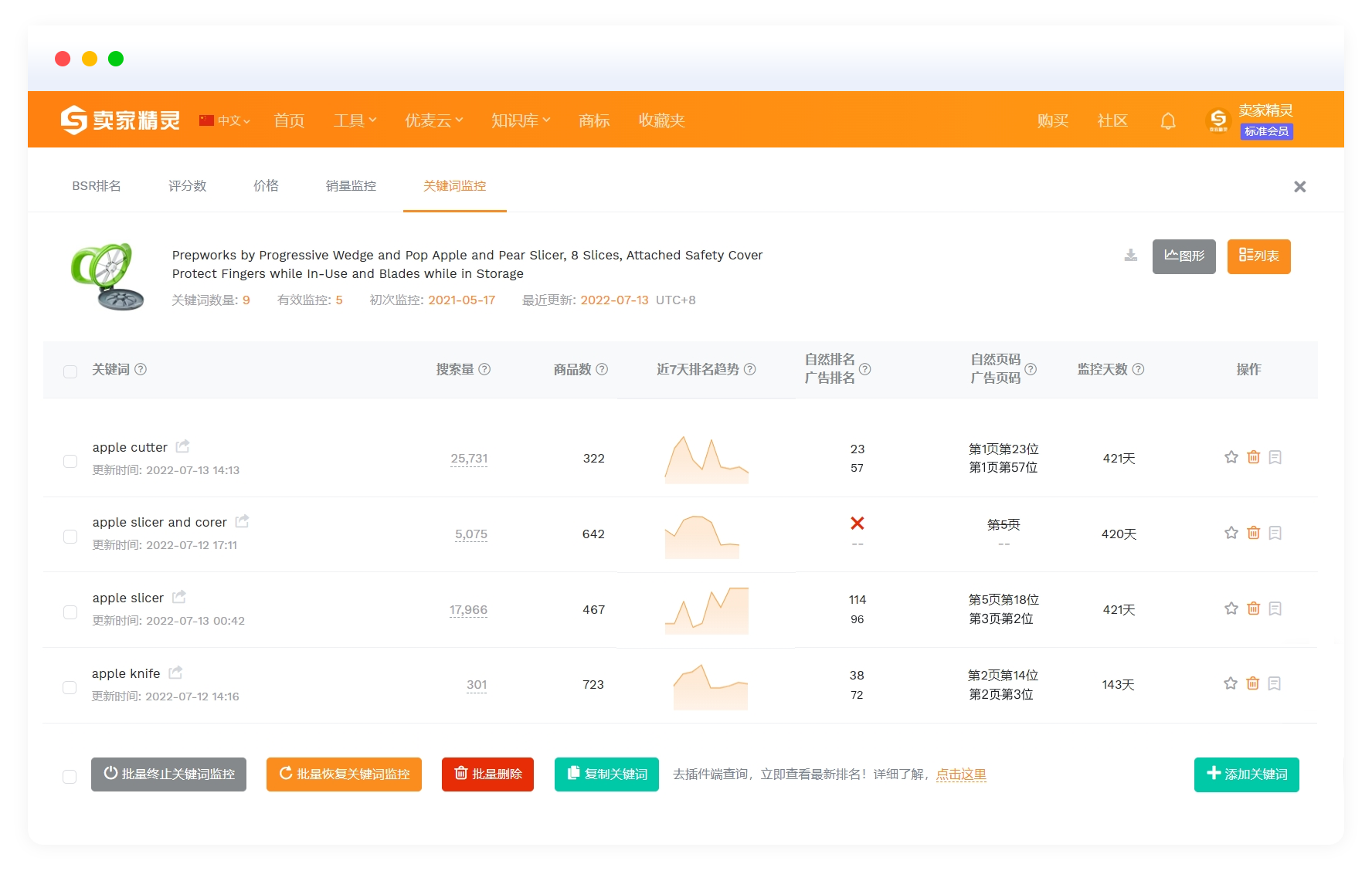Show help for 搜索量 column

484,369
